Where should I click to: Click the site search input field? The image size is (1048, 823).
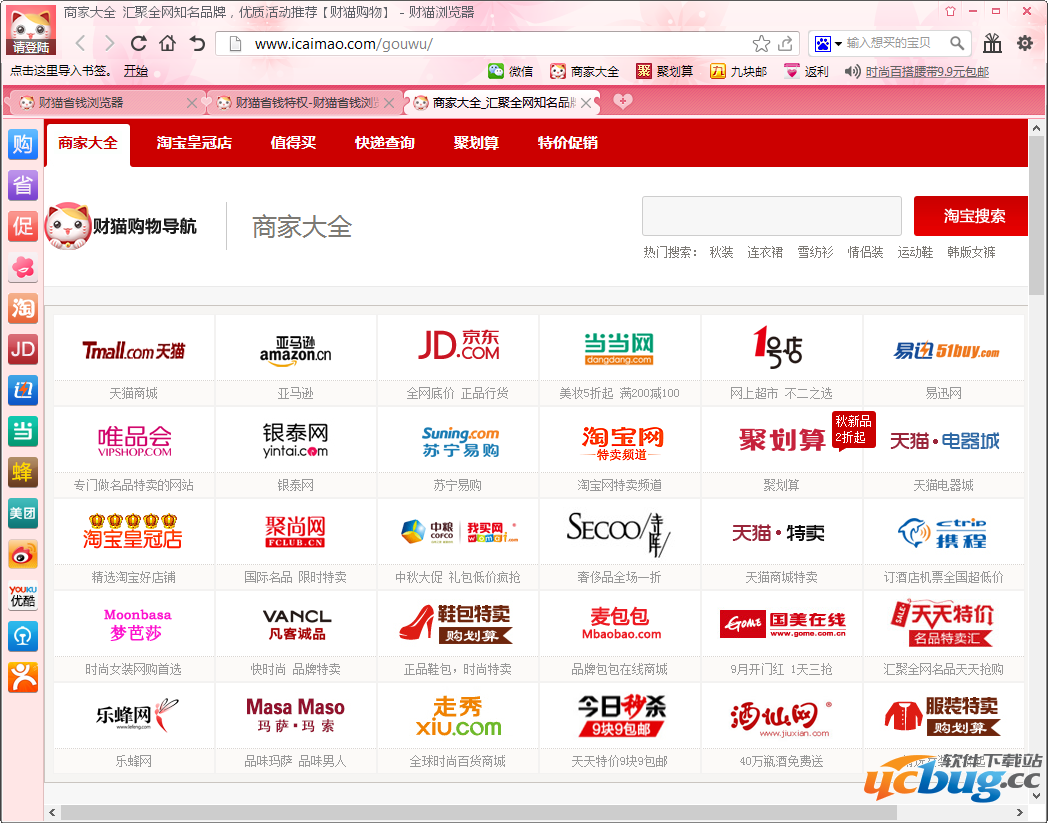(x=770, y=216)
